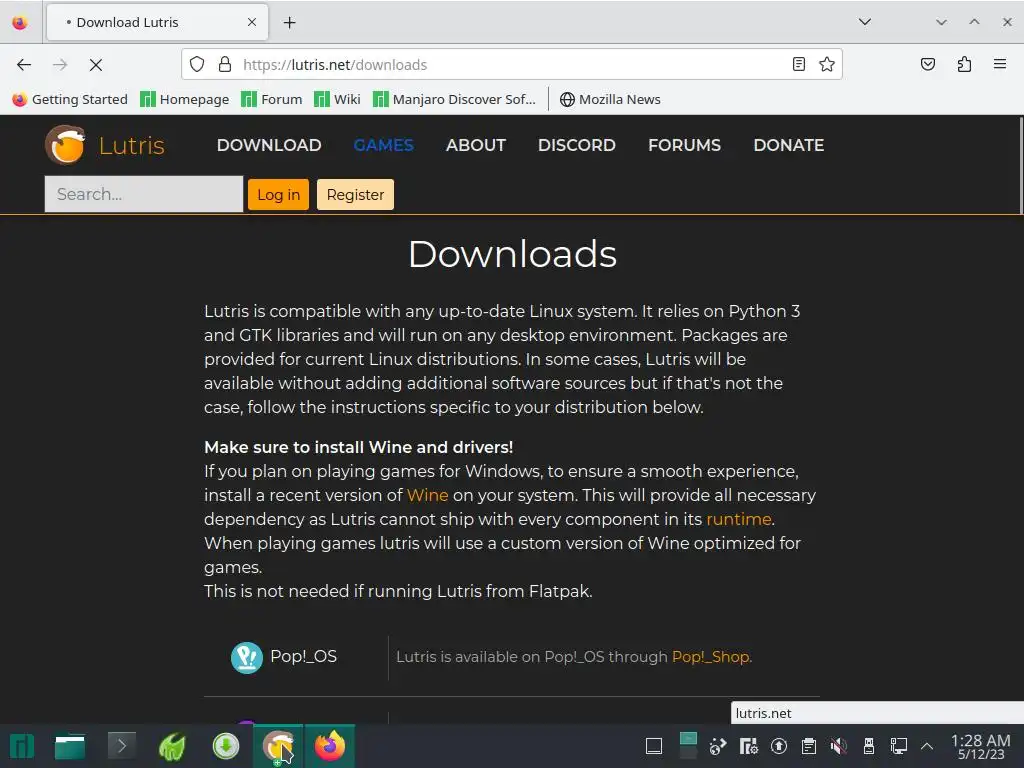
Task: Open the DONATE nav menu item
Action: click(x=789, y=145)
